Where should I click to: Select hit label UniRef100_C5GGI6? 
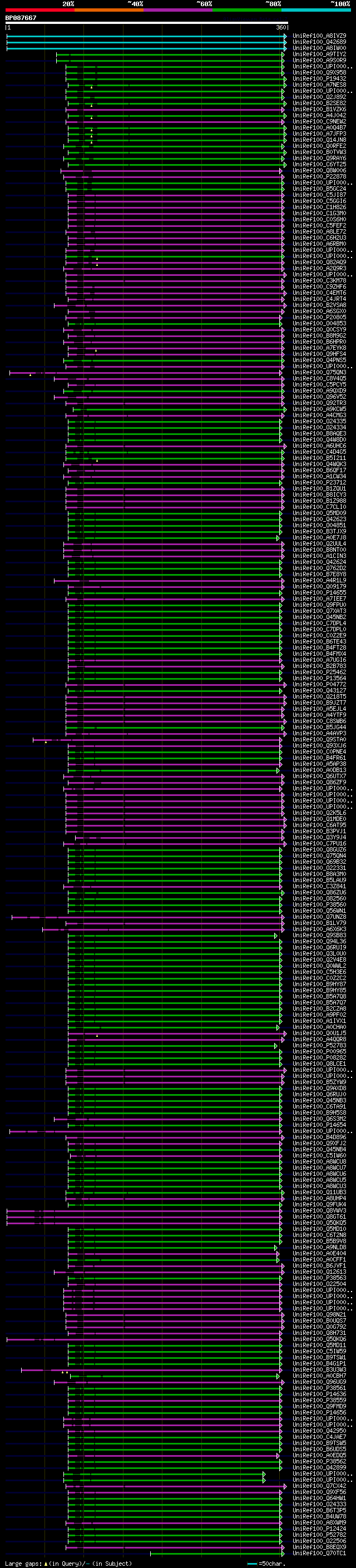[x=319, y=201]
